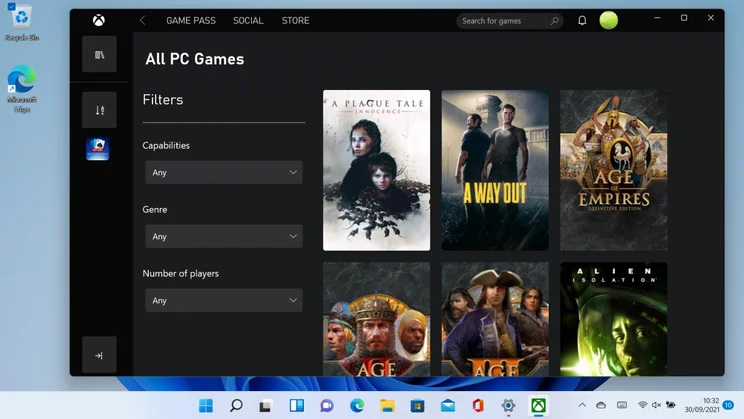Open Alien Isolation game tile
This screenshot has height=419, width=744.
614,319
